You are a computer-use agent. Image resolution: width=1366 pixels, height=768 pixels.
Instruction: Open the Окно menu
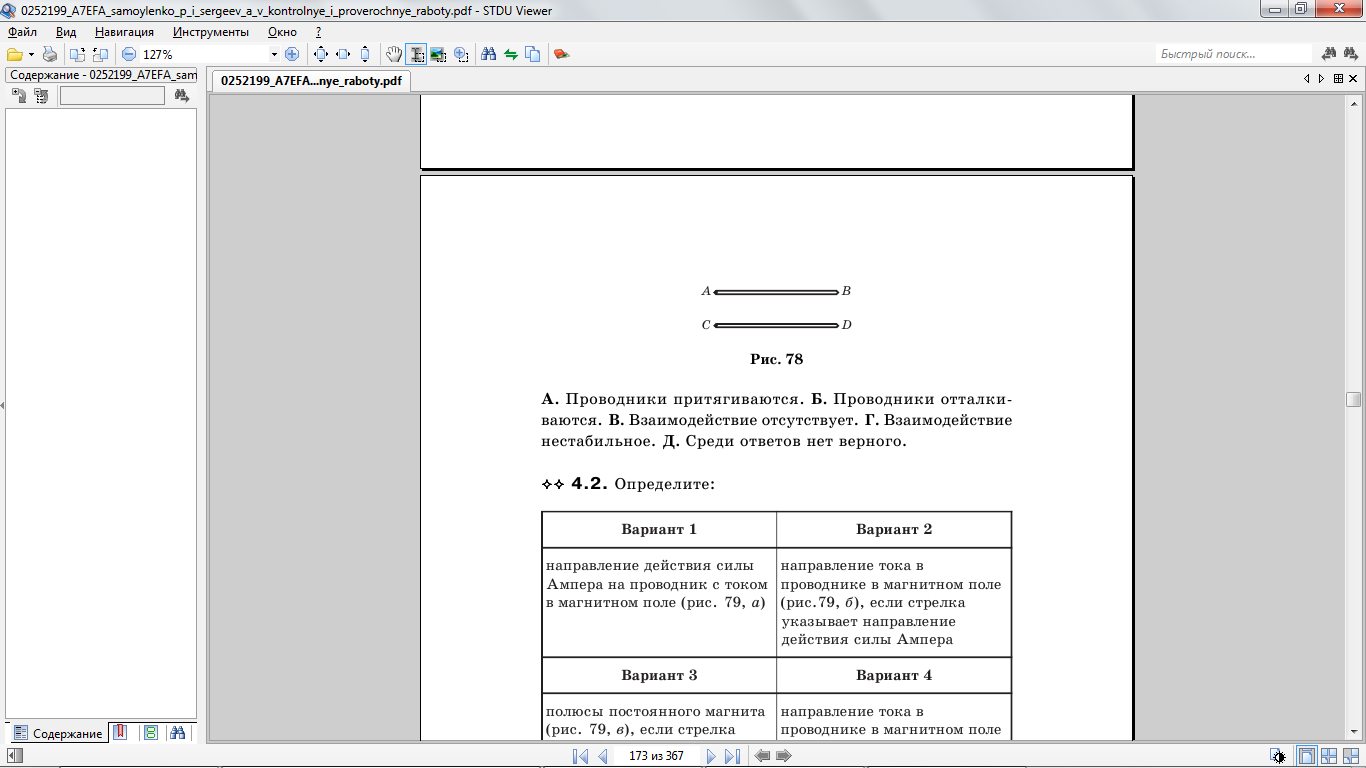pos(282,32)
